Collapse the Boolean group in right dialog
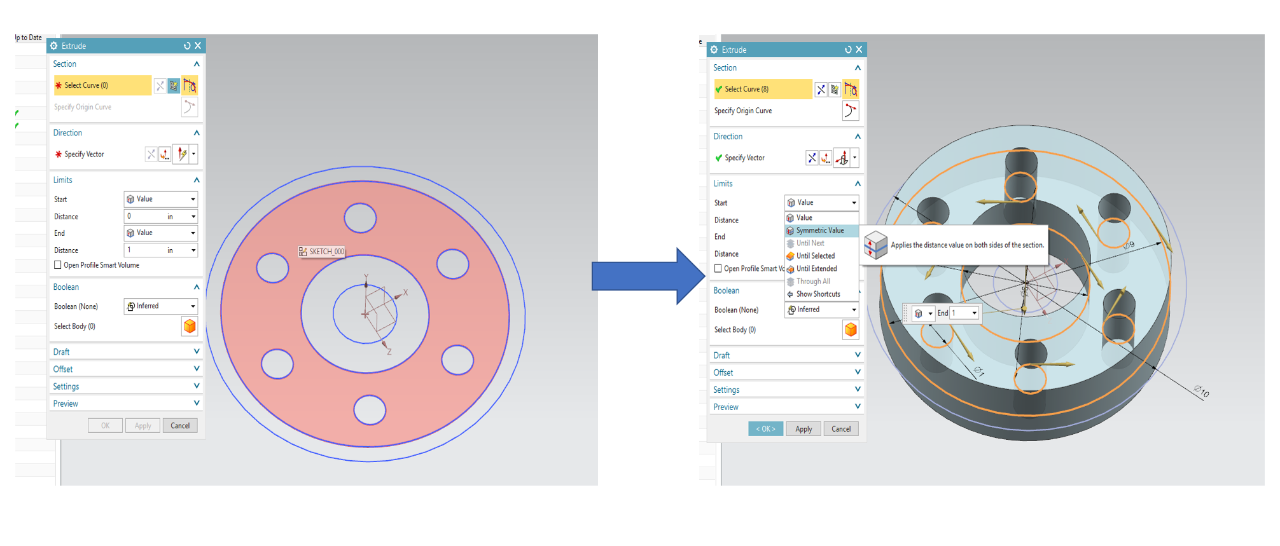The image size is (1280, 546). 857,291
